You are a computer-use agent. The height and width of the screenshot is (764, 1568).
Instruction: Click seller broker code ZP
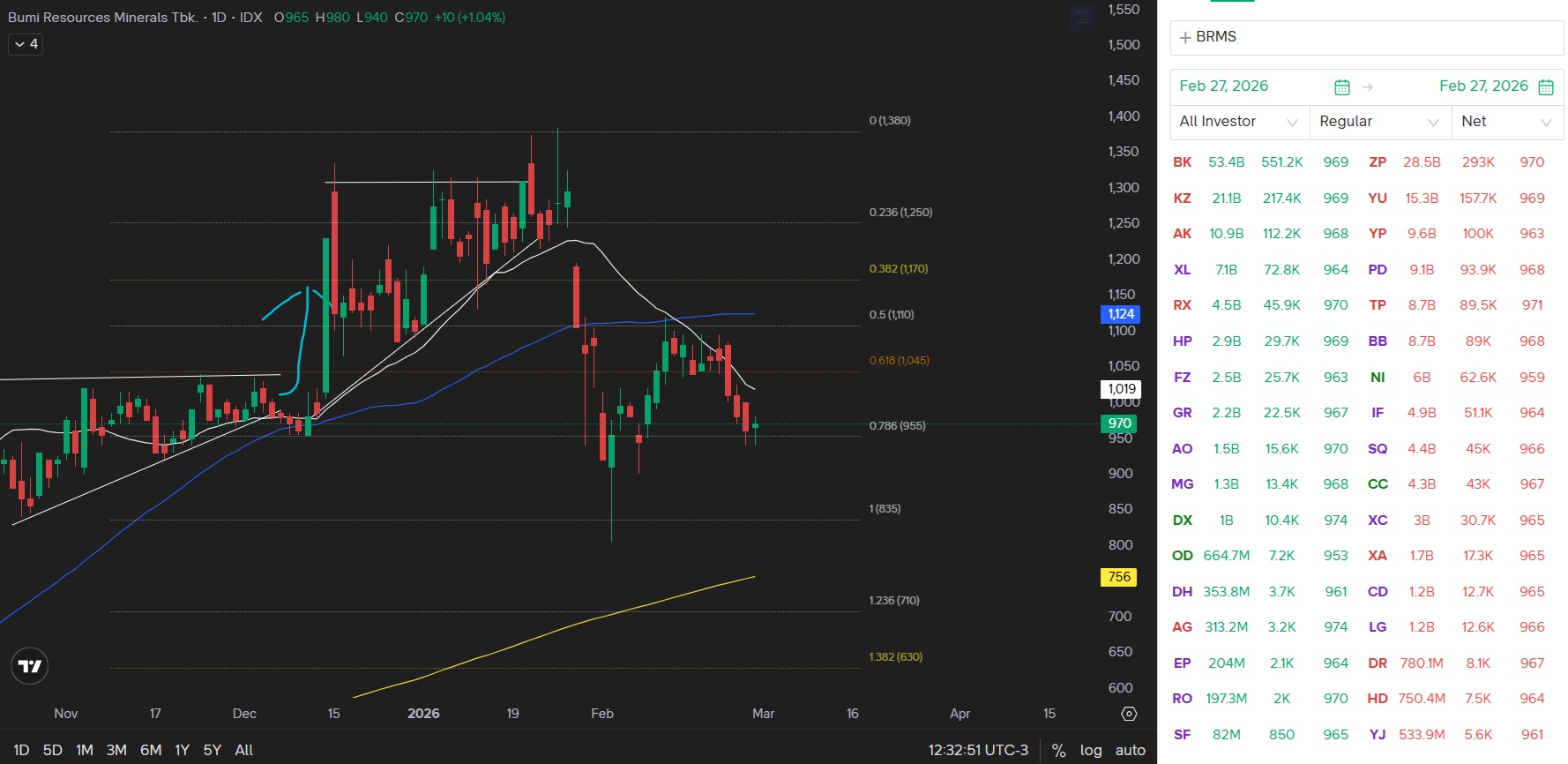click(1378, 162)
